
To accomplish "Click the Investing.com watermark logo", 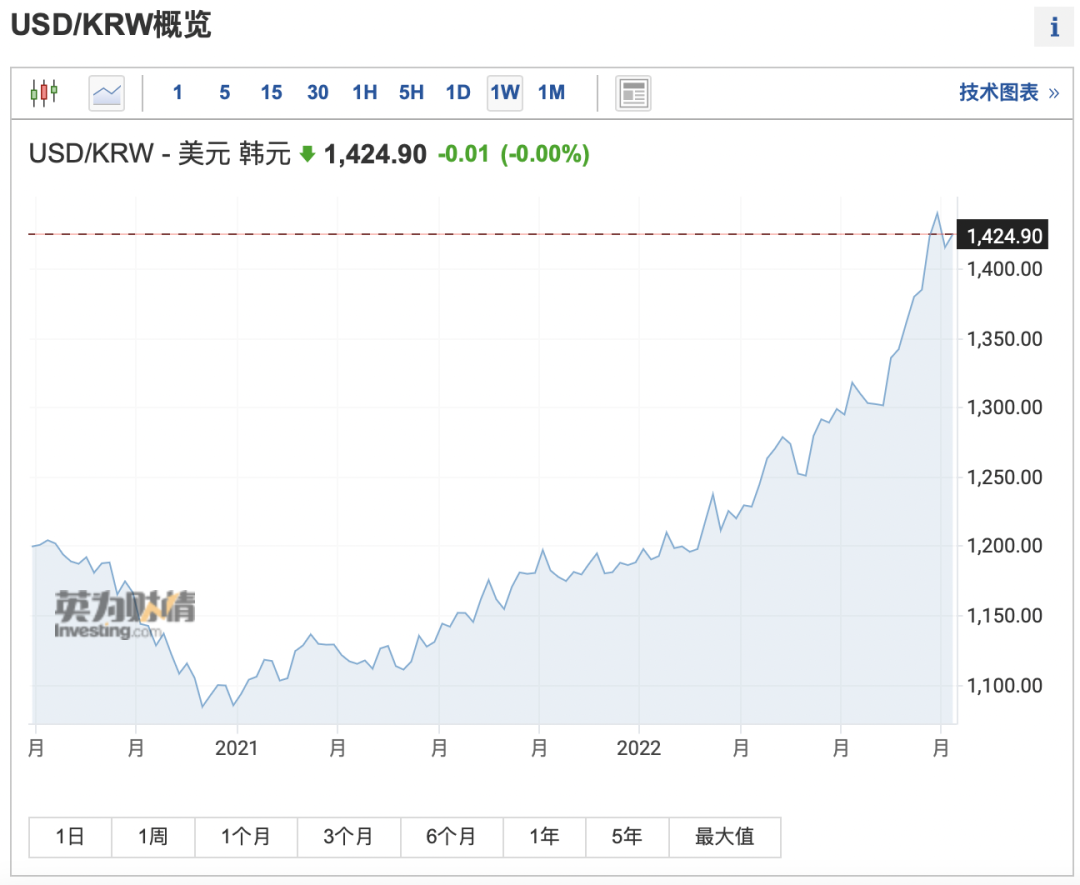I will pos(125,614).
